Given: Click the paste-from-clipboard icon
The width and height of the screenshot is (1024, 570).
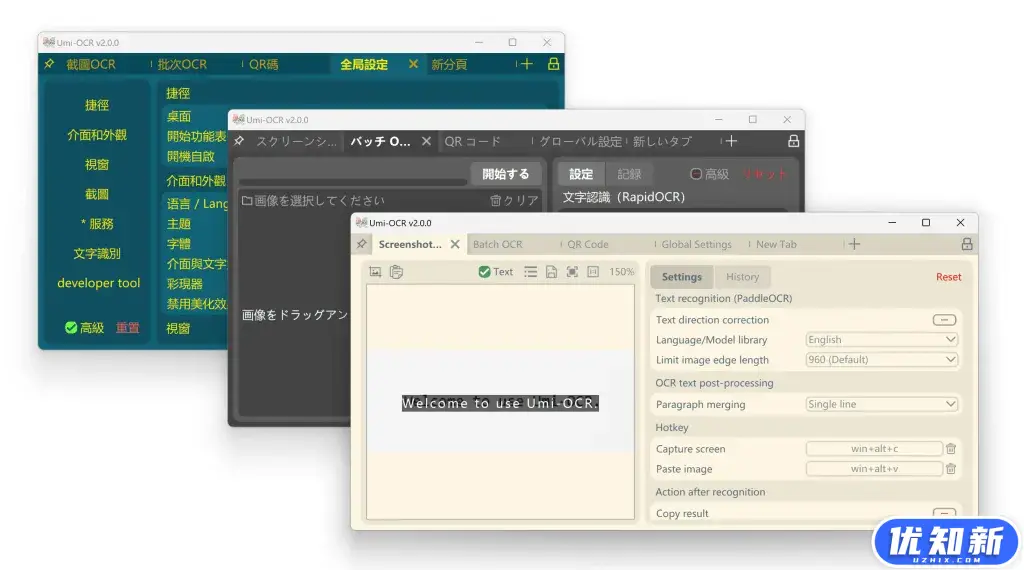Looking at the screenshot, I should pyautogui.click(x=396, y=272).
